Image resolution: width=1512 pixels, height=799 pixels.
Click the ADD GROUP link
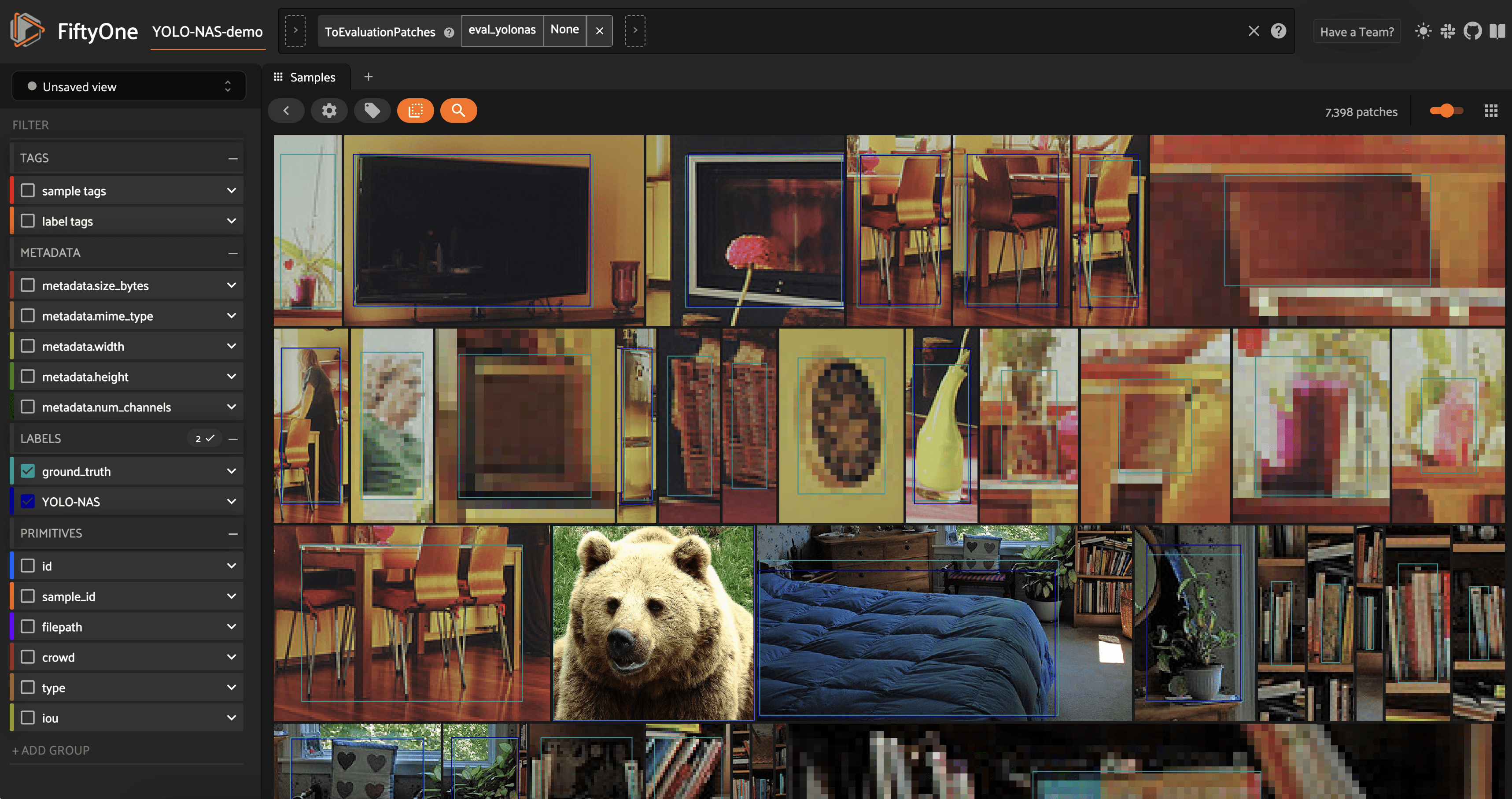tap(51, 750)
